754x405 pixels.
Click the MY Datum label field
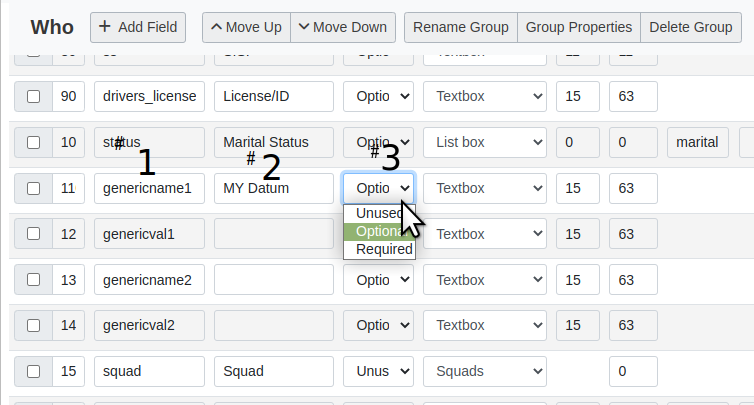pos(273,188)
